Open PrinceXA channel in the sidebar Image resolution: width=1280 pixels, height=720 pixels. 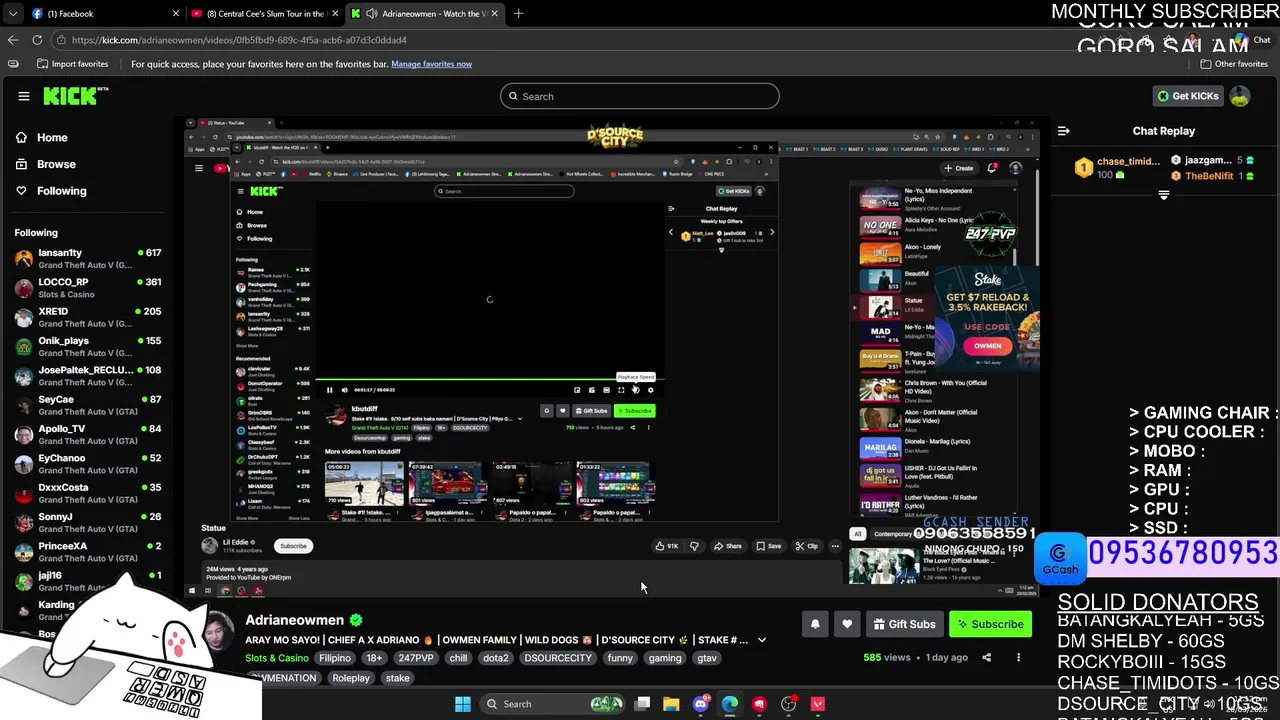coord(87,552)
